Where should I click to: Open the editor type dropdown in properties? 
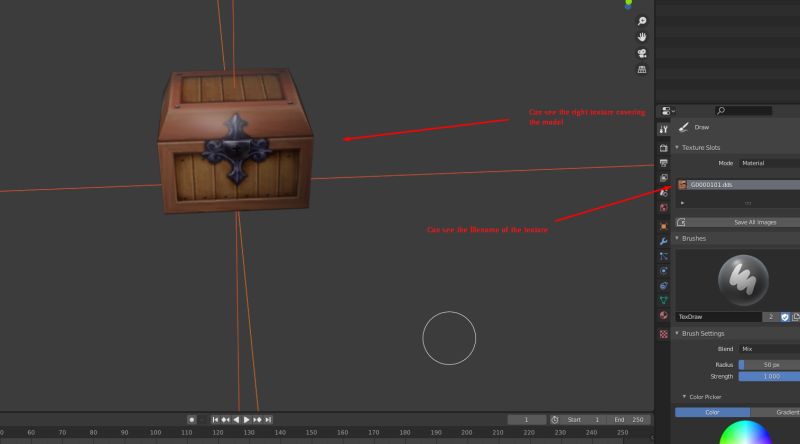point(668,111)
